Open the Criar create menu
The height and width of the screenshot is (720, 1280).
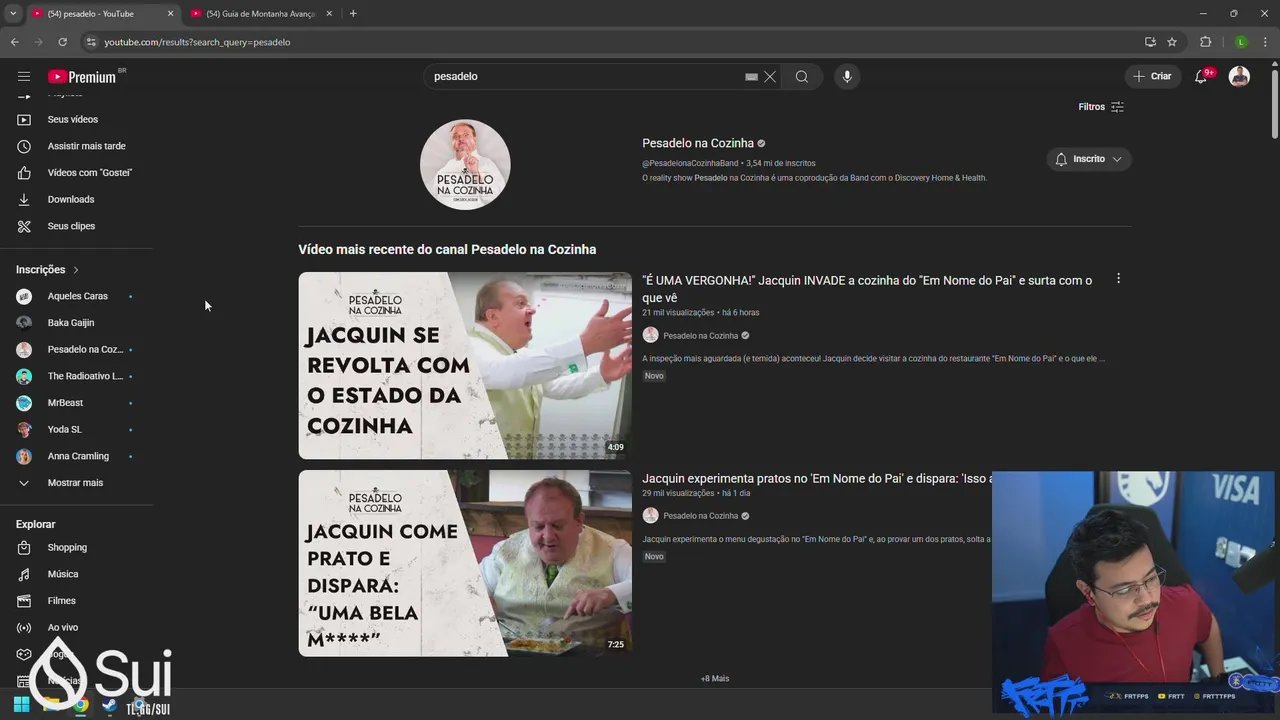pyautogui.click(x=1152, y=76)
